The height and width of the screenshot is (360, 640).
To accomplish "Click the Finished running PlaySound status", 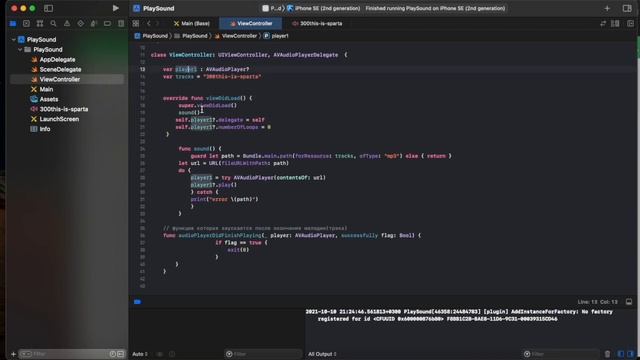I will click(x=435, y=8).
